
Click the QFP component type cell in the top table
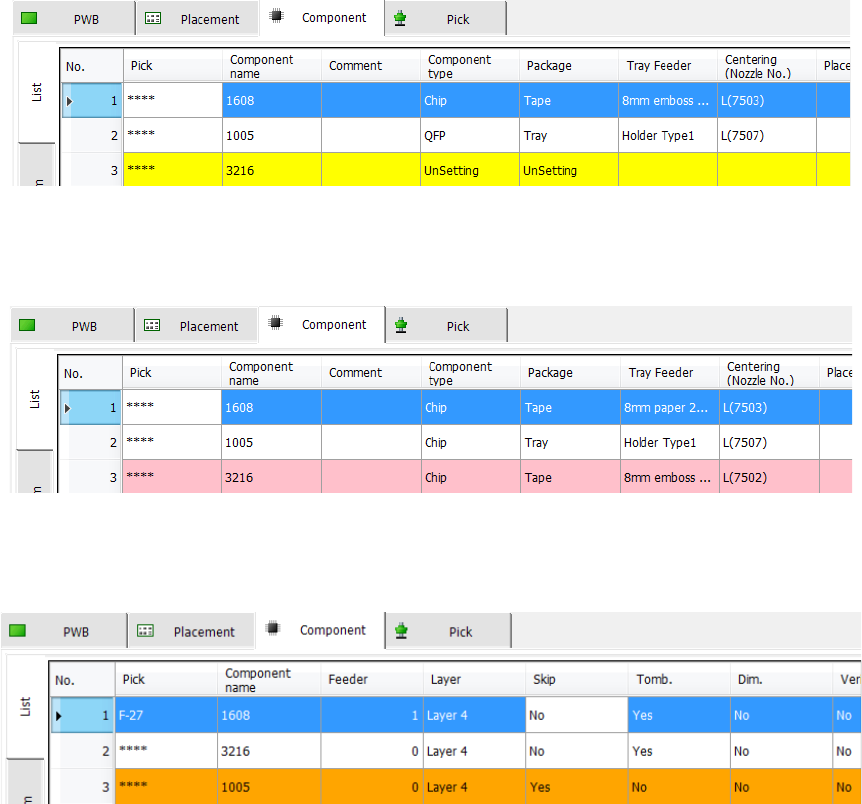(x=469, y=135)
